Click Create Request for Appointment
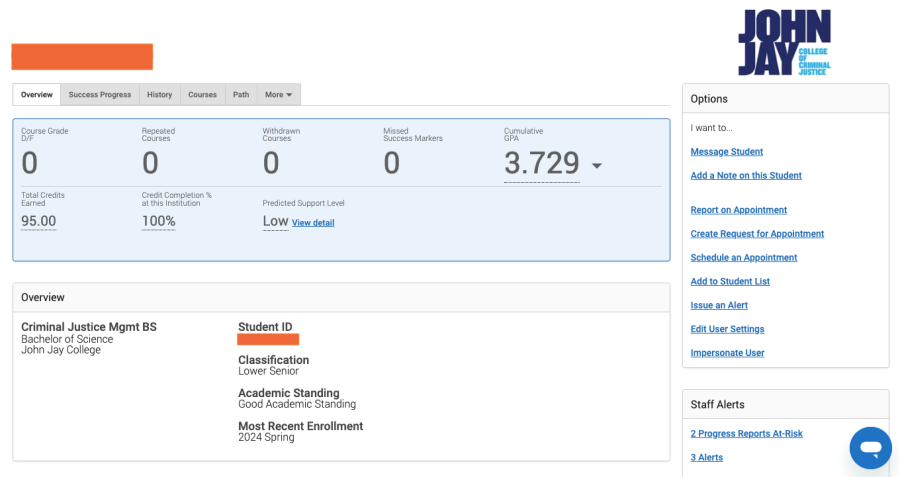 757,234
